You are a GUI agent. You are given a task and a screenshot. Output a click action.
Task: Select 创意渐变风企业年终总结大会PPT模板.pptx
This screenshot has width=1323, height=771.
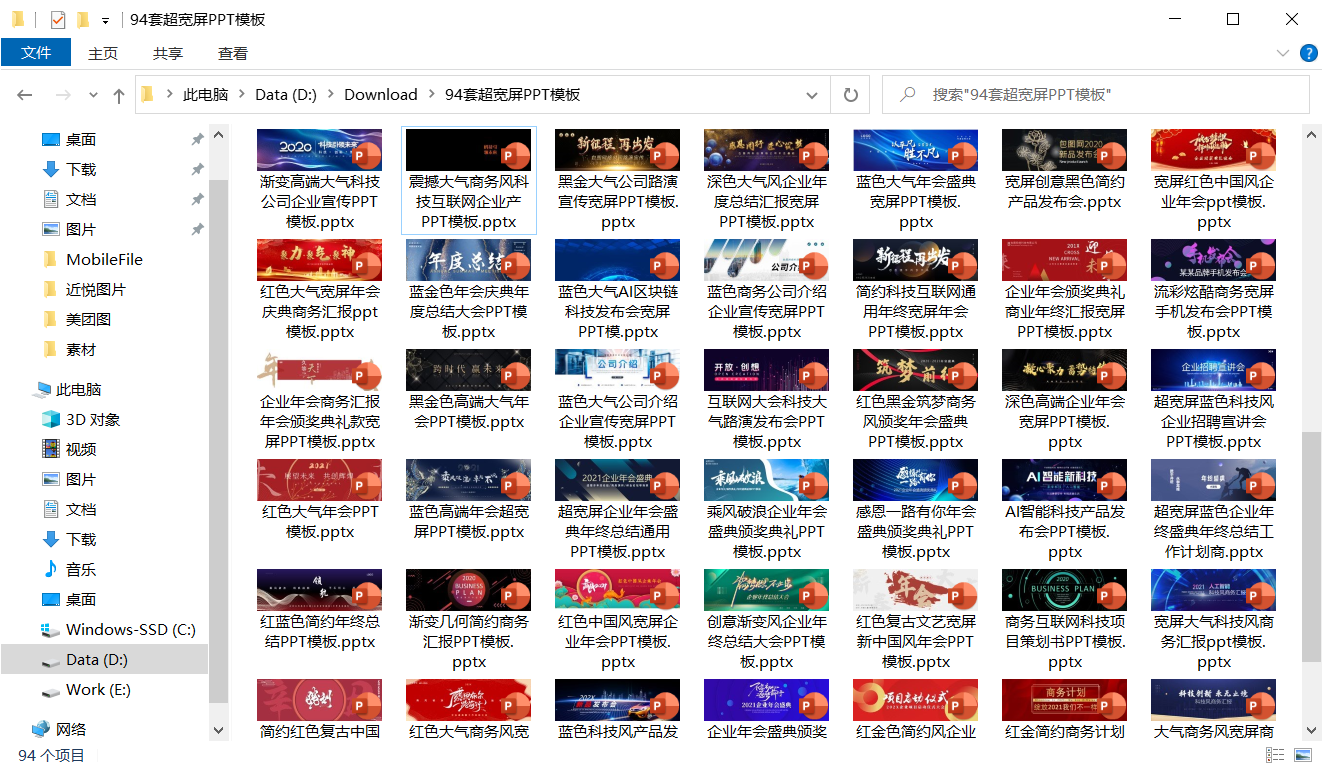(x=767, y=620)
